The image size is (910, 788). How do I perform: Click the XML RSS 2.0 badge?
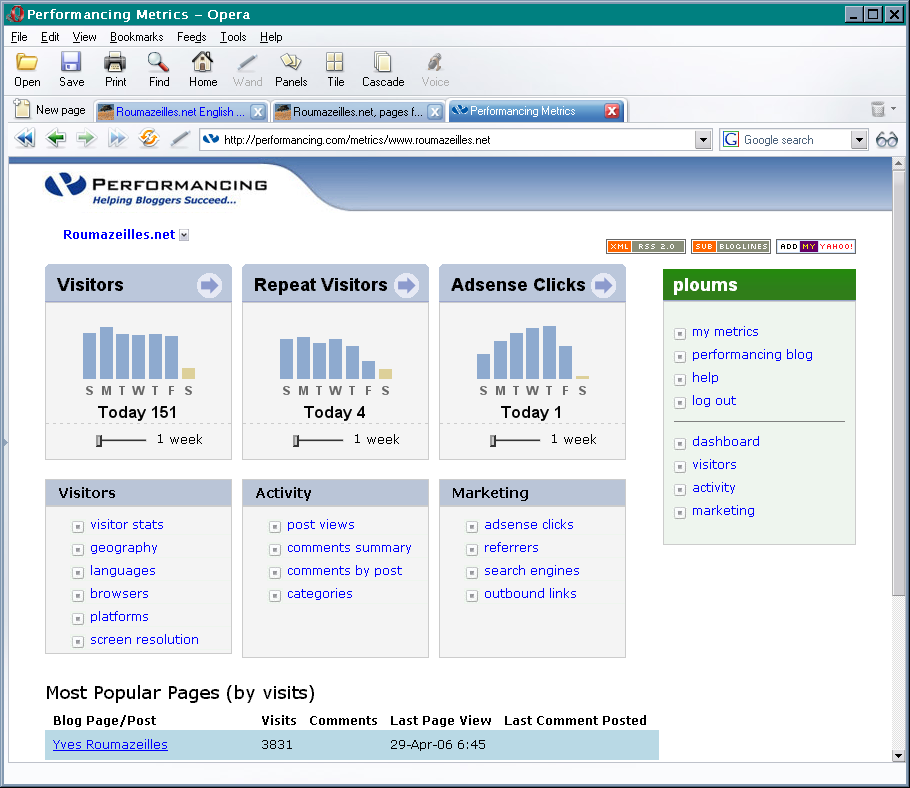645,247
